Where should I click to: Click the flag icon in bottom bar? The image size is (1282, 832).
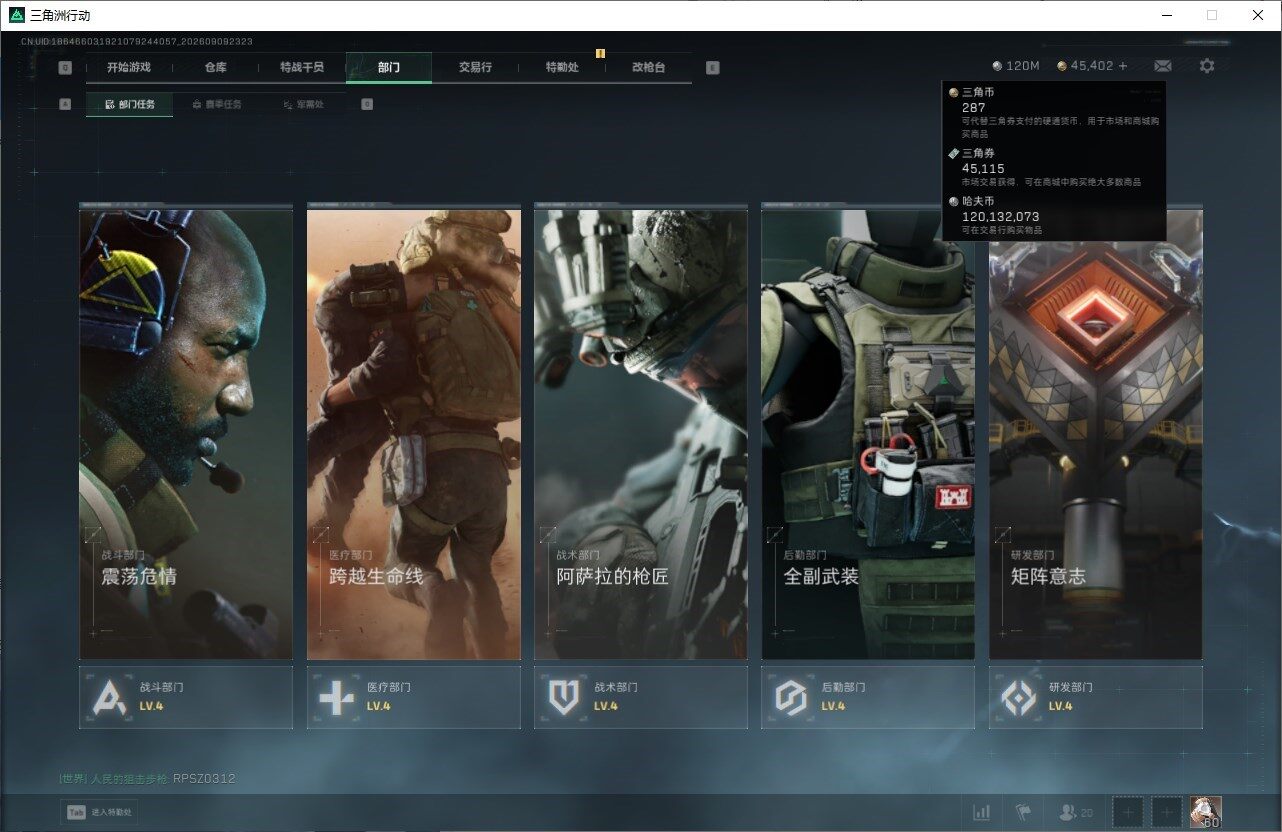(x=1023, y=812)
